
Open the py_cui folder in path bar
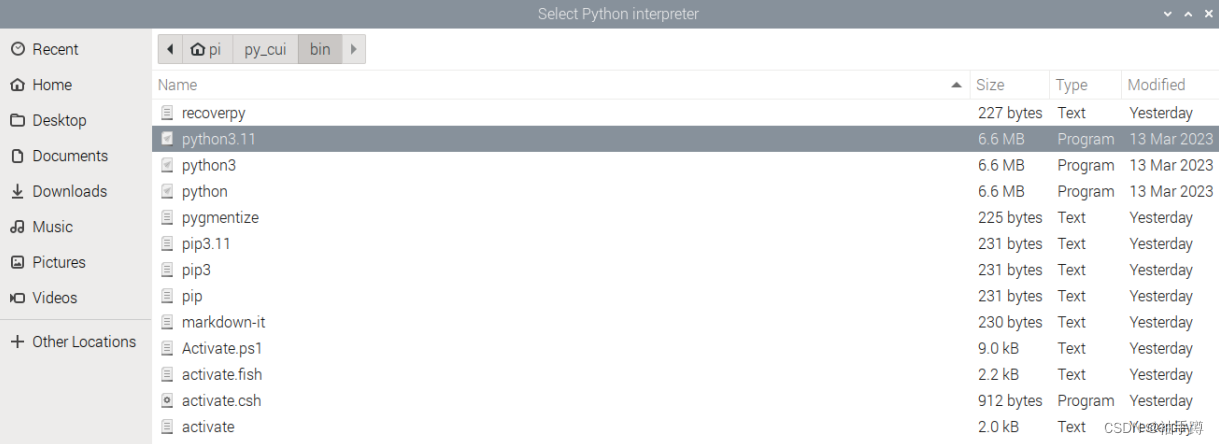[265, 49]
